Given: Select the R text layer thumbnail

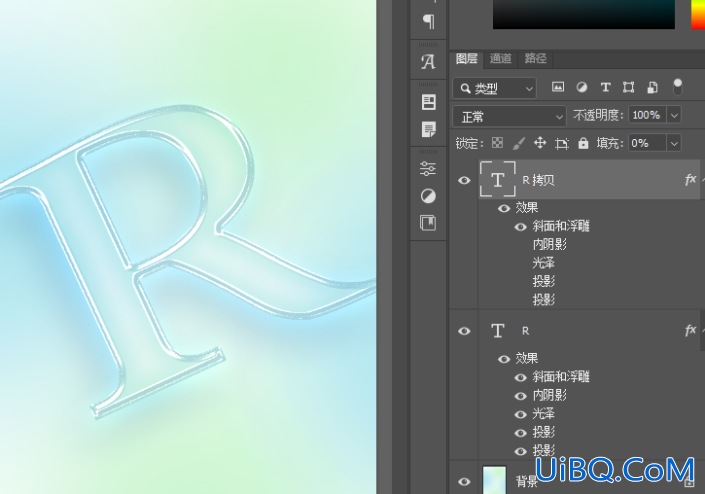Looking at the screenshot, I should [x=497, y=330].
